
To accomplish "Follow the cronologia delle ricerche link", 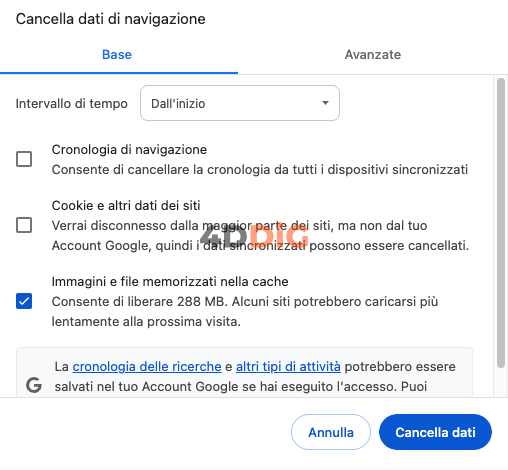I will [147, 367].
